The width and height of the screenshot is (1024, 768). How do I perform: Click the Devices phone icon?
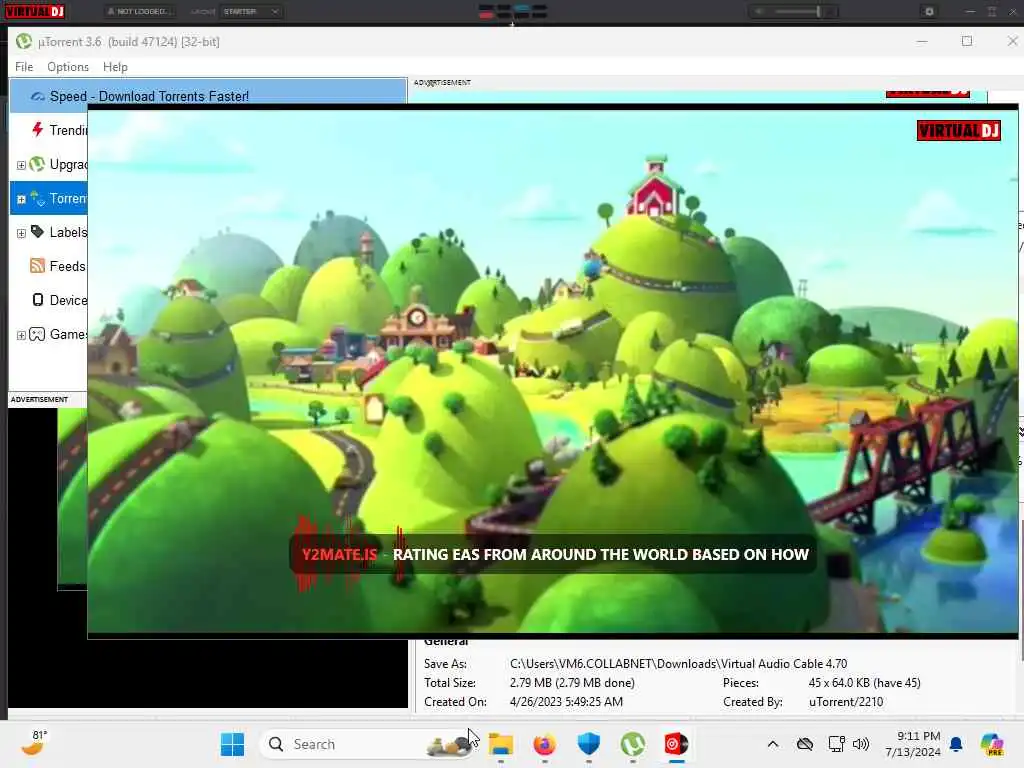click(x=38, y=300)
